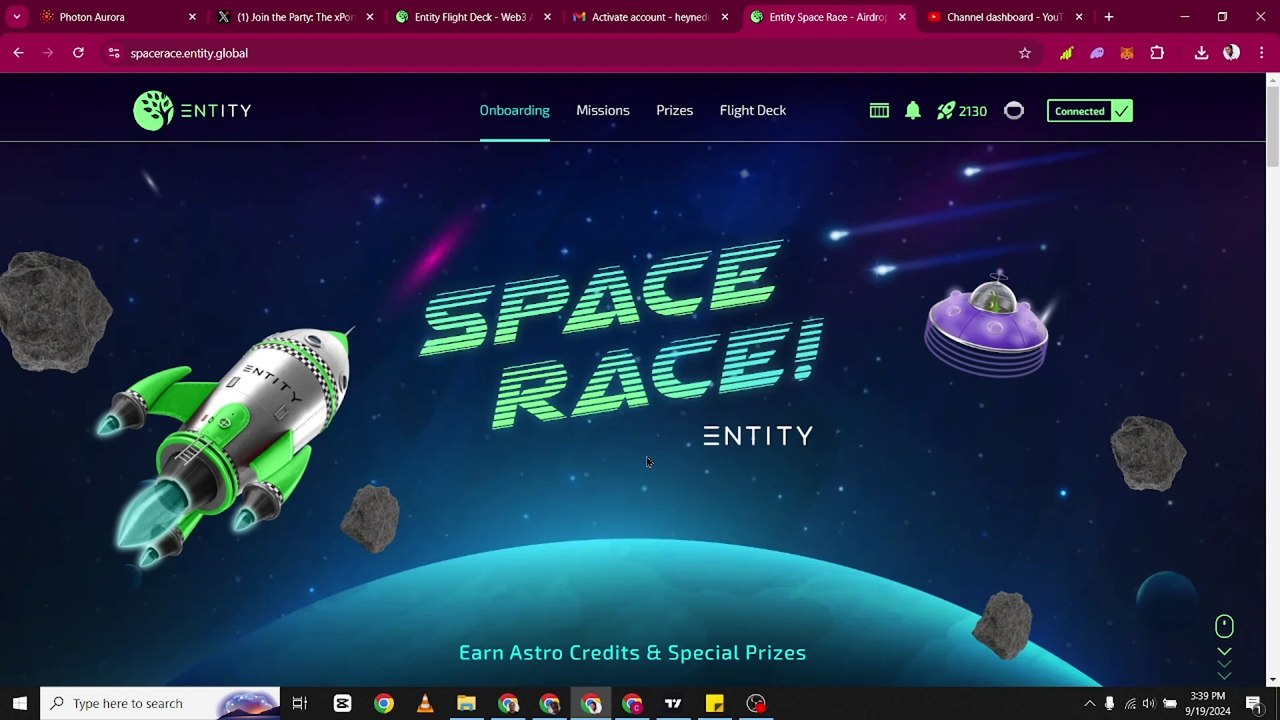Click the mouse scroll-down indicator

1224,626
